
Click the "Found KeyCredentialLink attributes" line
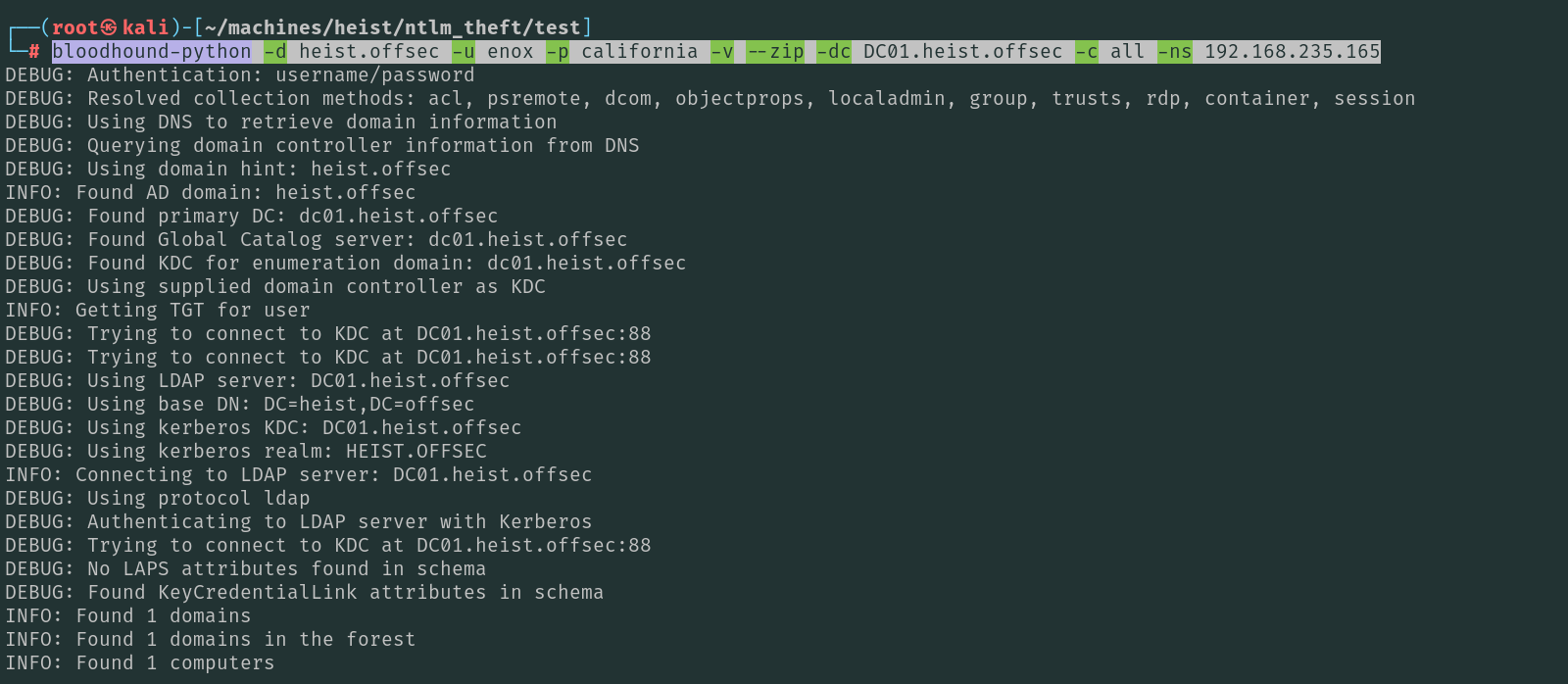304,592
